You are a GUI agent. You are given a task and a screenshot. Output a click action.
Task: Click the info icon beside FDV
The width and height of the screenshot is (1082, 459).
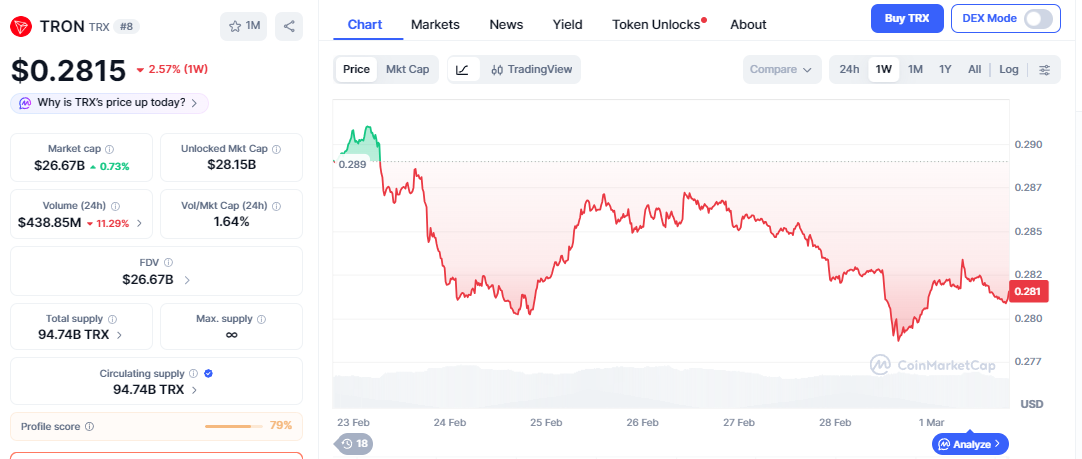click(168, 262)
